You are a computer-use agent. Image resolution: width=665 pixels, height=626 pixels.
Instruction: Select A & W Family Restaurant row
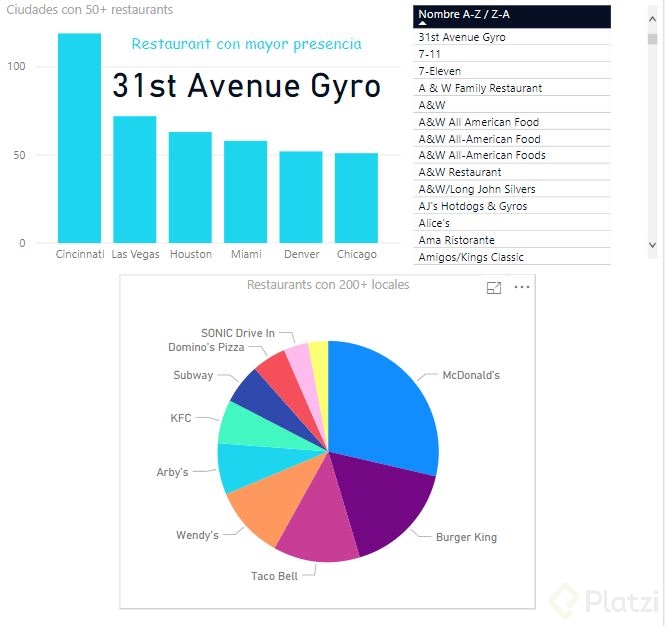pyautogui.click(x=512, y=88)
